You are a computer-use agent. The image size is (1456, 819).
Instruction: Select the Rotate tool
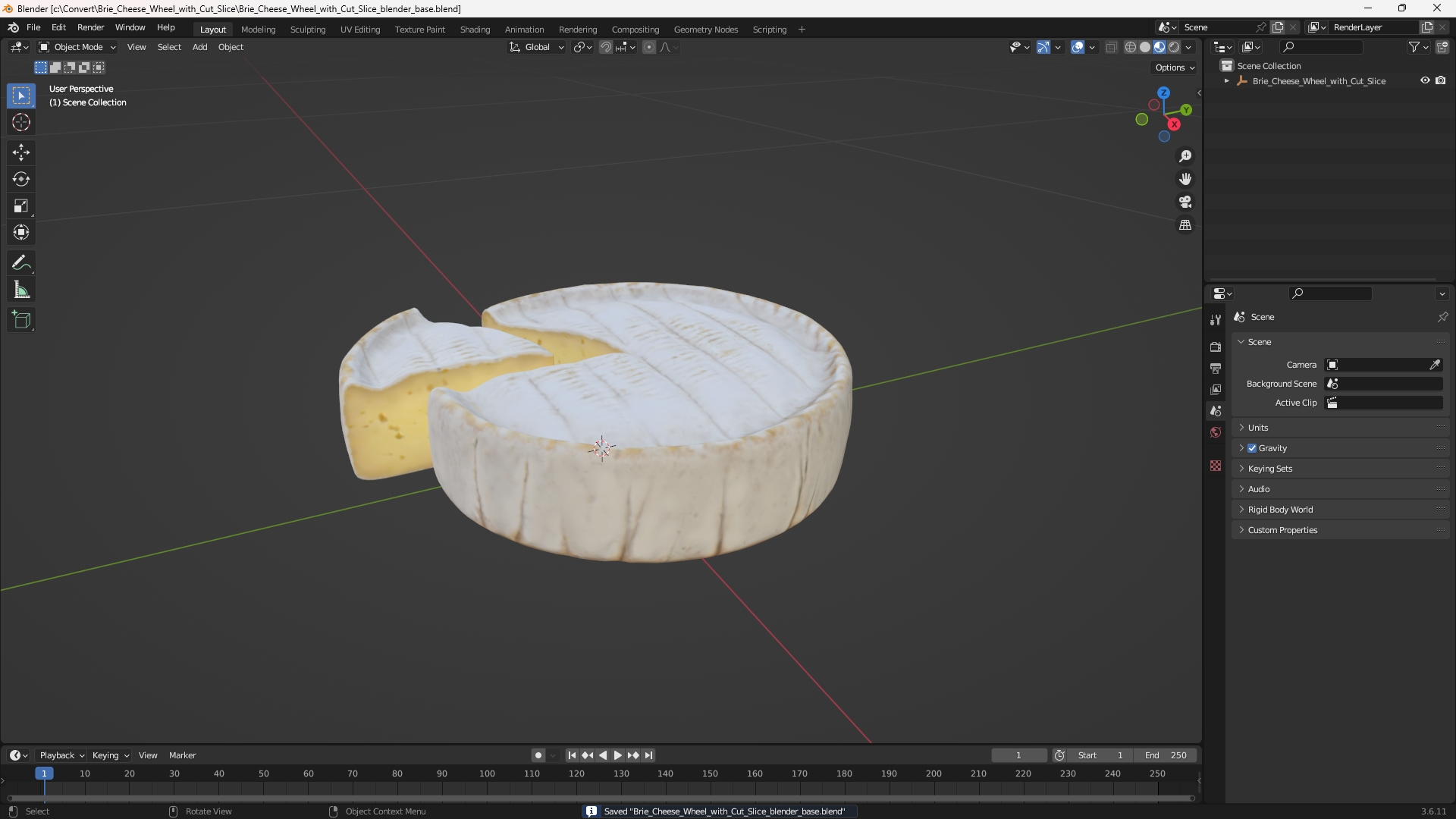pyautogui.click(x=21, y=179)
